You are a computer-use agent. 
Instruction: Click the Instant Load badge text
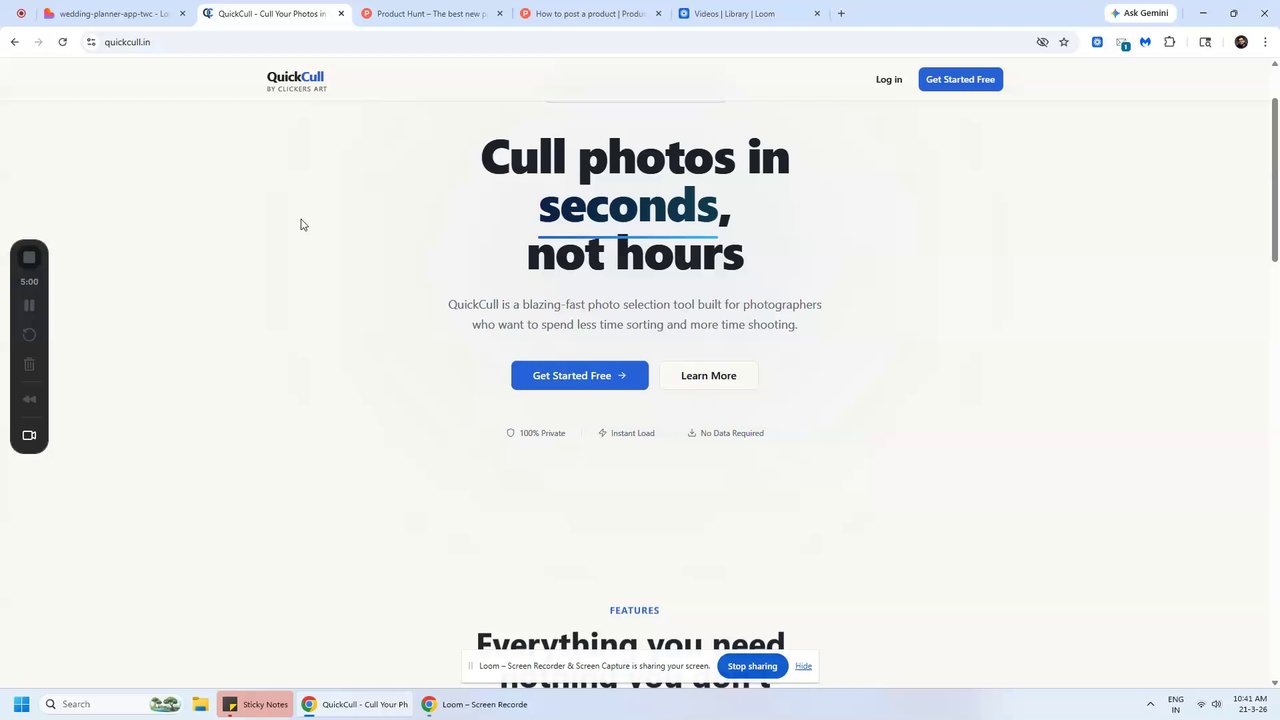633,433
